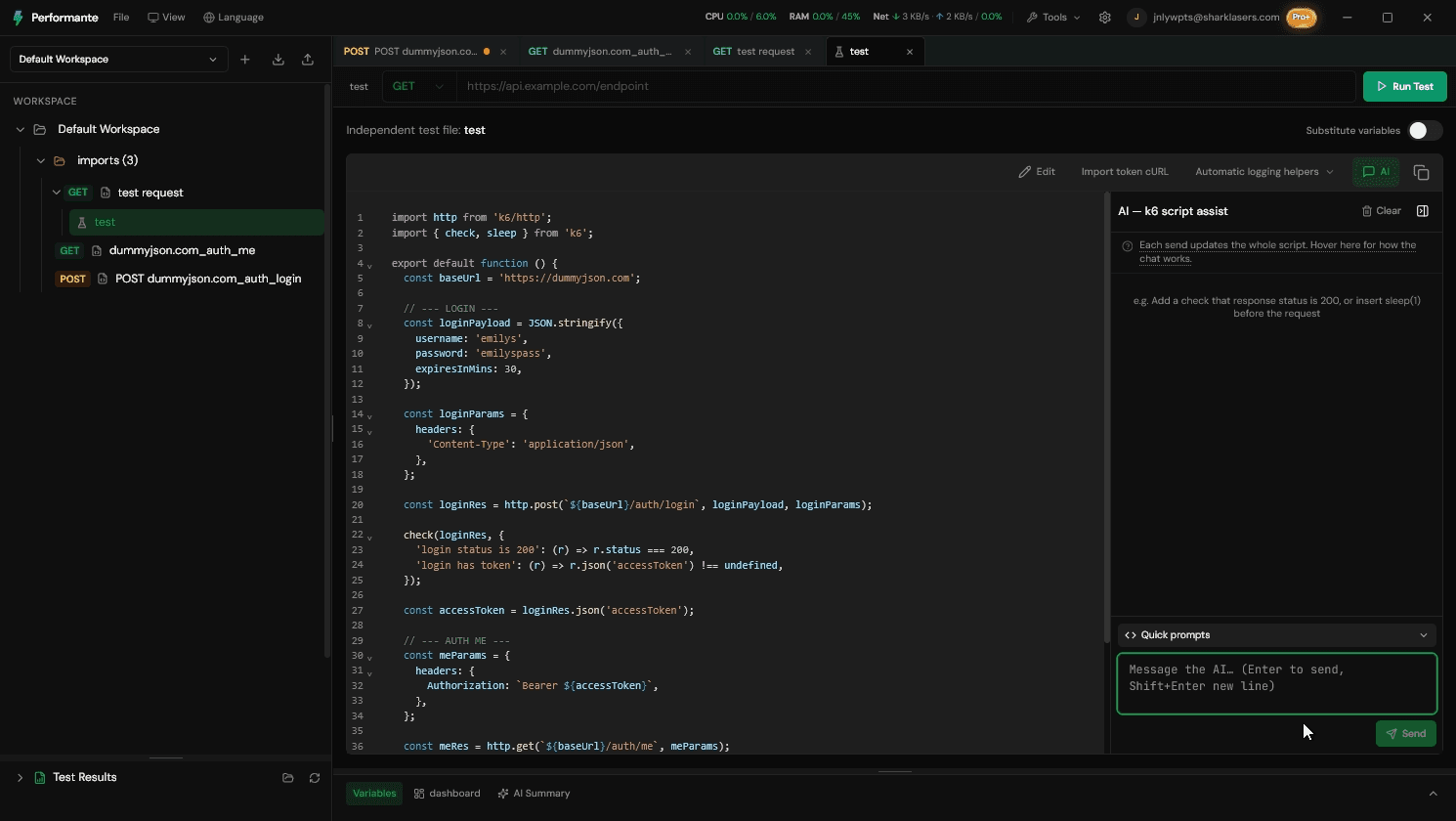Viewport: 1456px width, 821px height.
Task: Click the Performante lightning logo icon
Action: pyautogui.click(x=18, y=18)
